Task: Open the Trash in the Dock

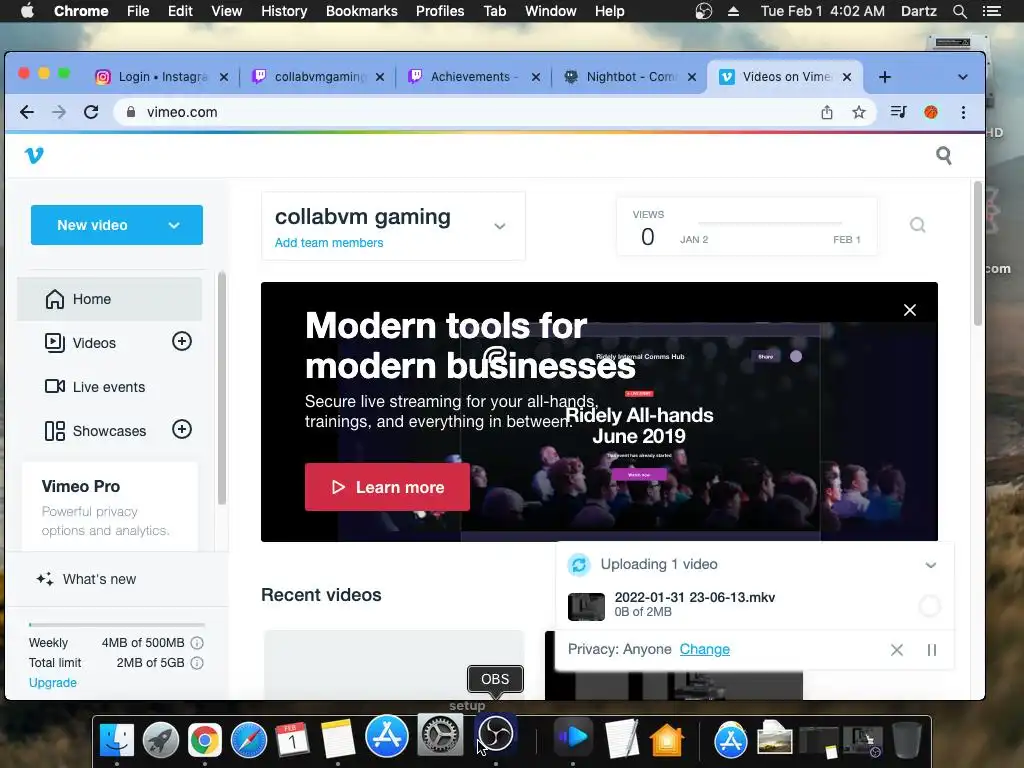Action: coord(906,740)
